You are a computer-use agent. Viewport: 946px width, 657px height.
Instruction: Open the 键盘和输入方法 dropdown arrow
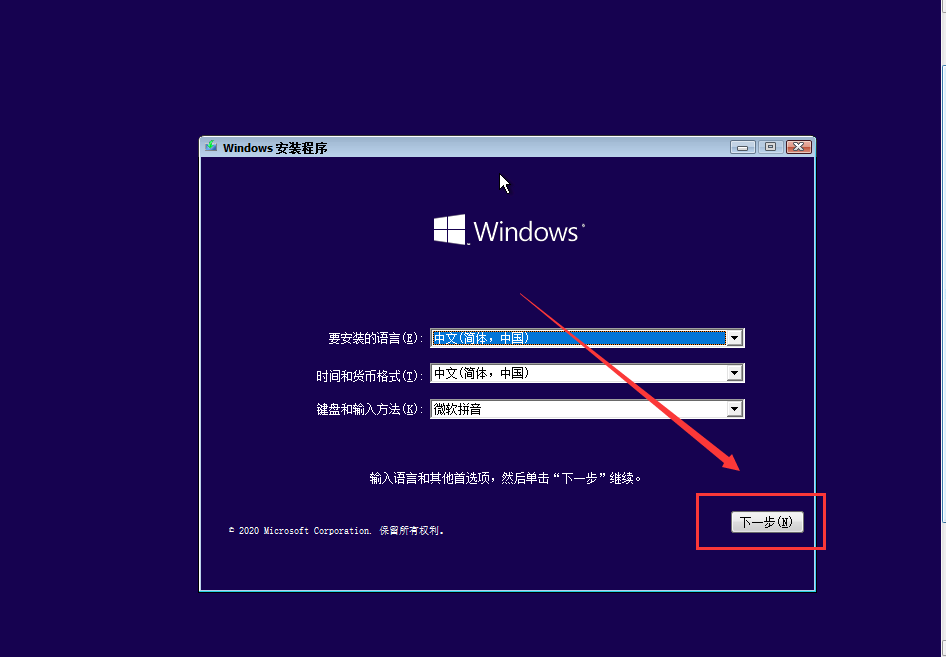734,409
